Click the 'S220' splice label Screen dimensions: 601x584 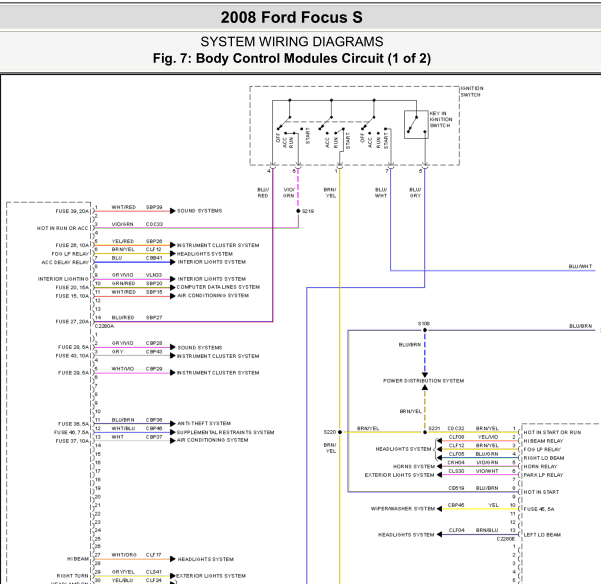point(330,432)
